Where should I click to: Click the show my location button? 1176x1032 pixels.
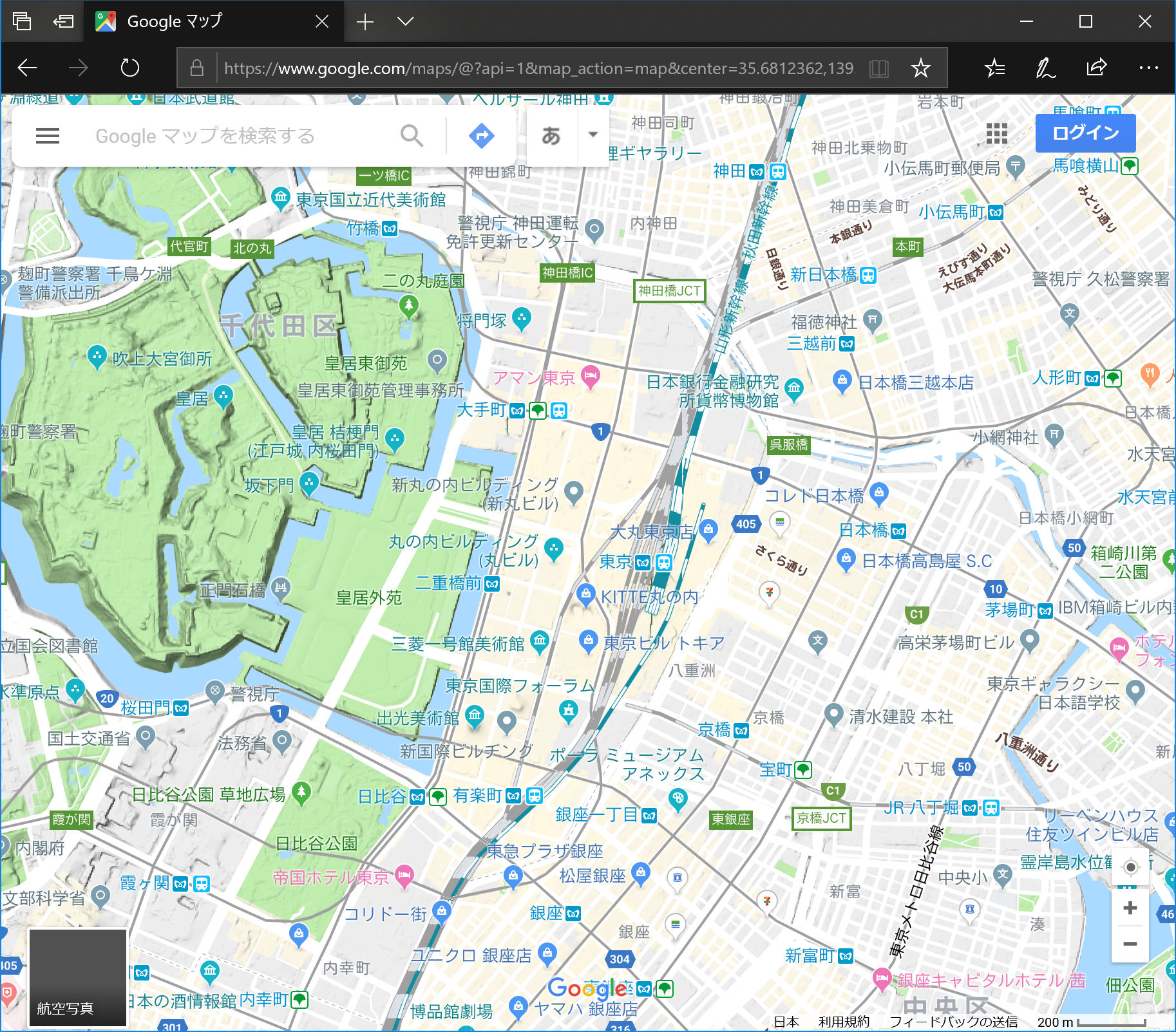click(x=1130, y=868)
